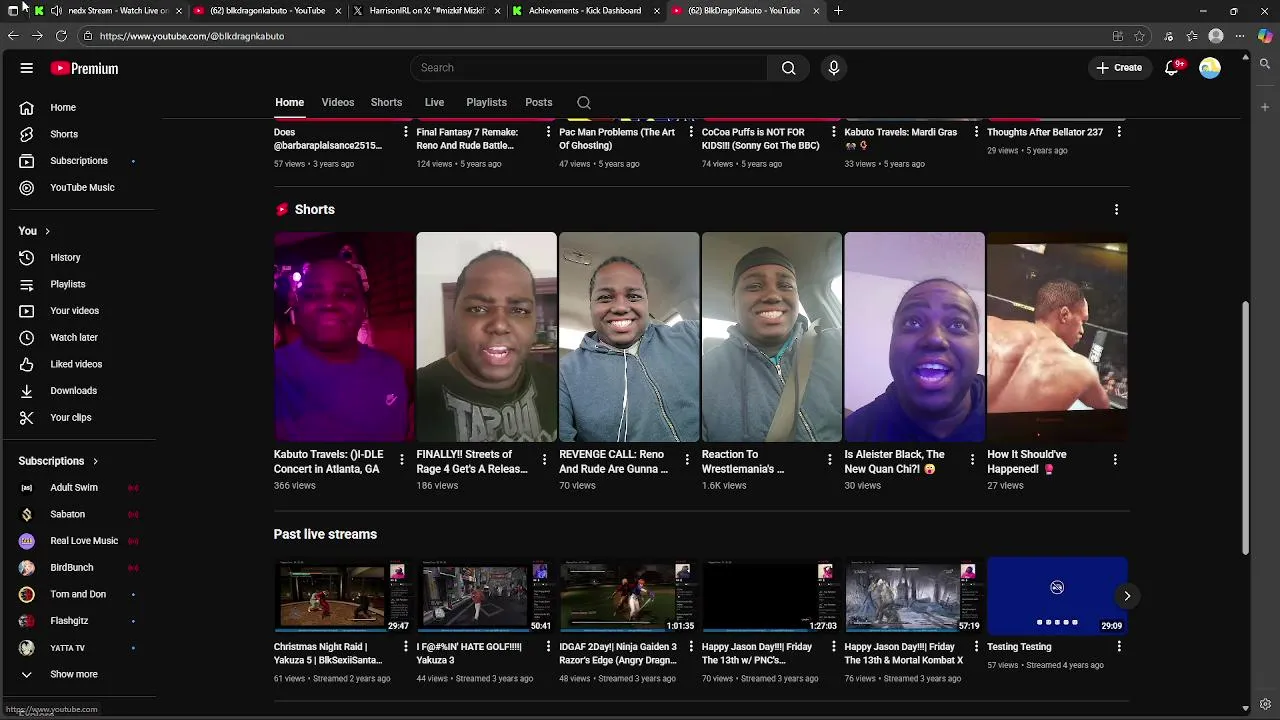Click the browser back arrow
The image size is (1280, 720).
click(x=13, y=36)
